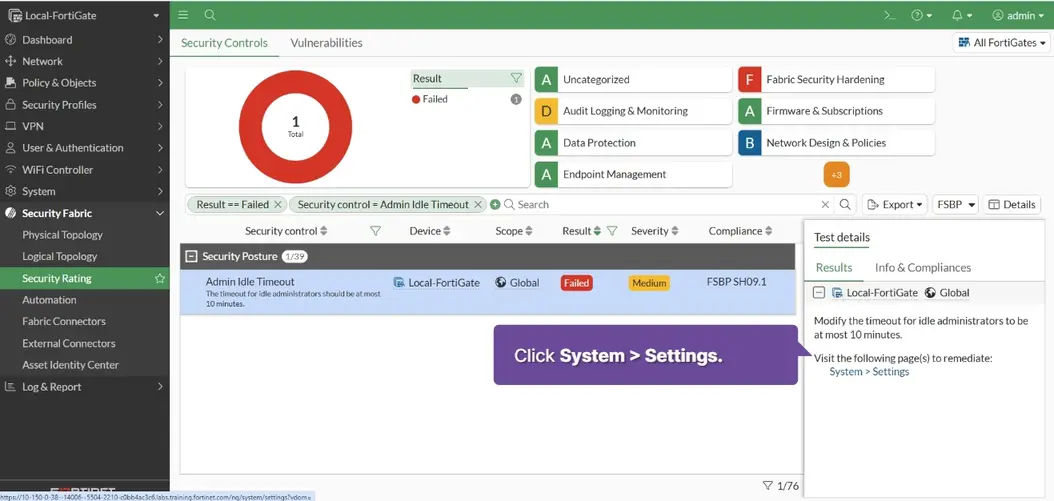
Task: Filter the Result column with funnel icon
Action: click(612, 231)
